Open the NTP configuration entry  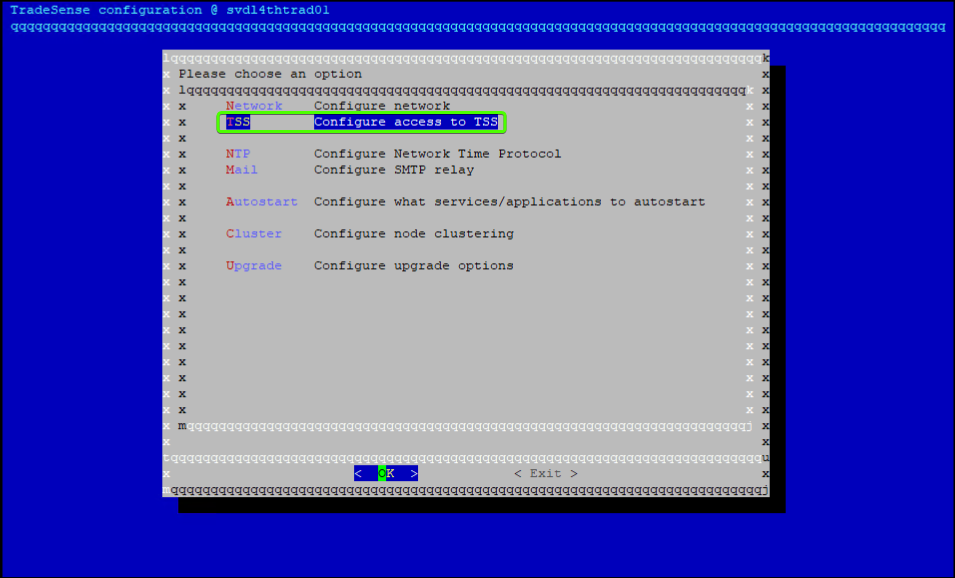click(393, 154)
